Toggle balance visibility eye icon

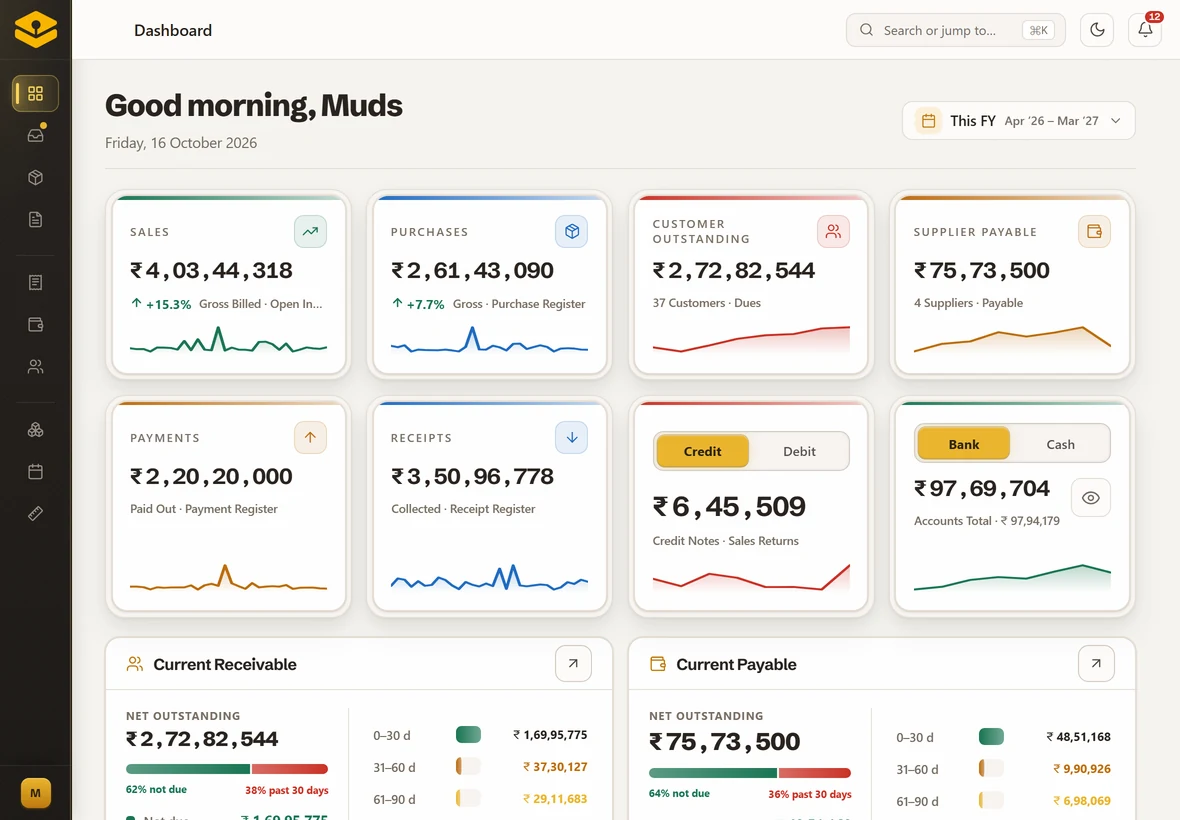tap(1090, 497)
